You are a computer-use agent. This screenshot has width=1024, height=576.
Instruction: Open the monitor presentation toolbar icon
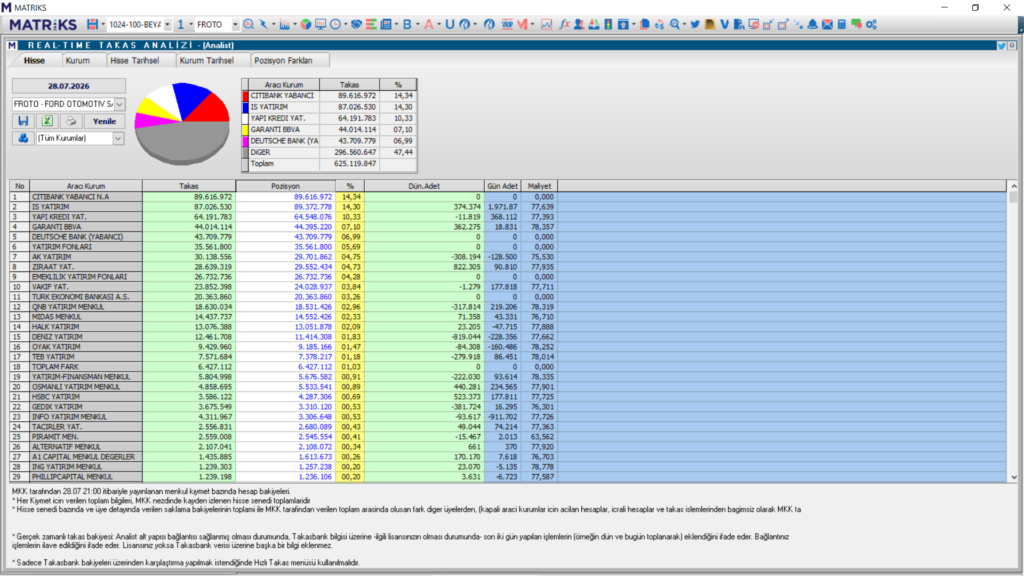320,24
